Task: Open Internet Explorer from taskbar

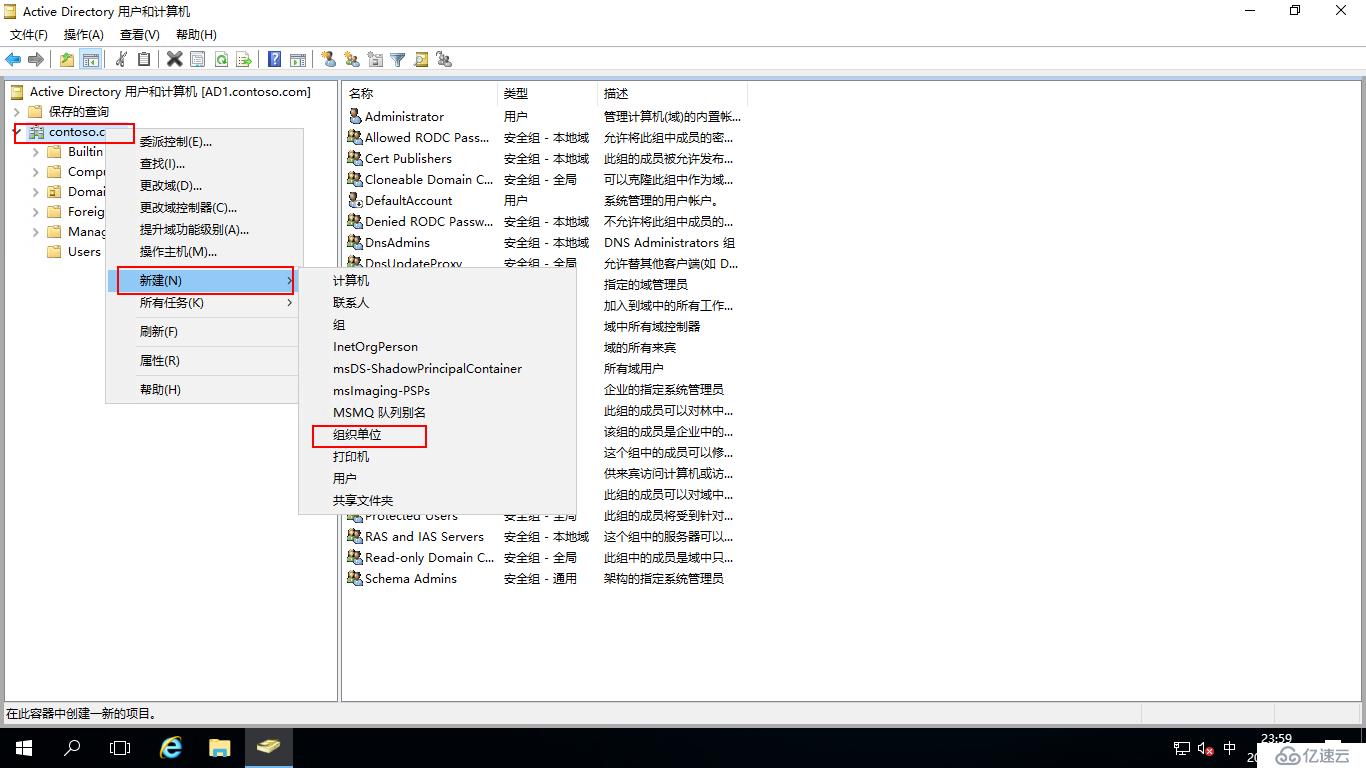Action: tap(171, 747)
